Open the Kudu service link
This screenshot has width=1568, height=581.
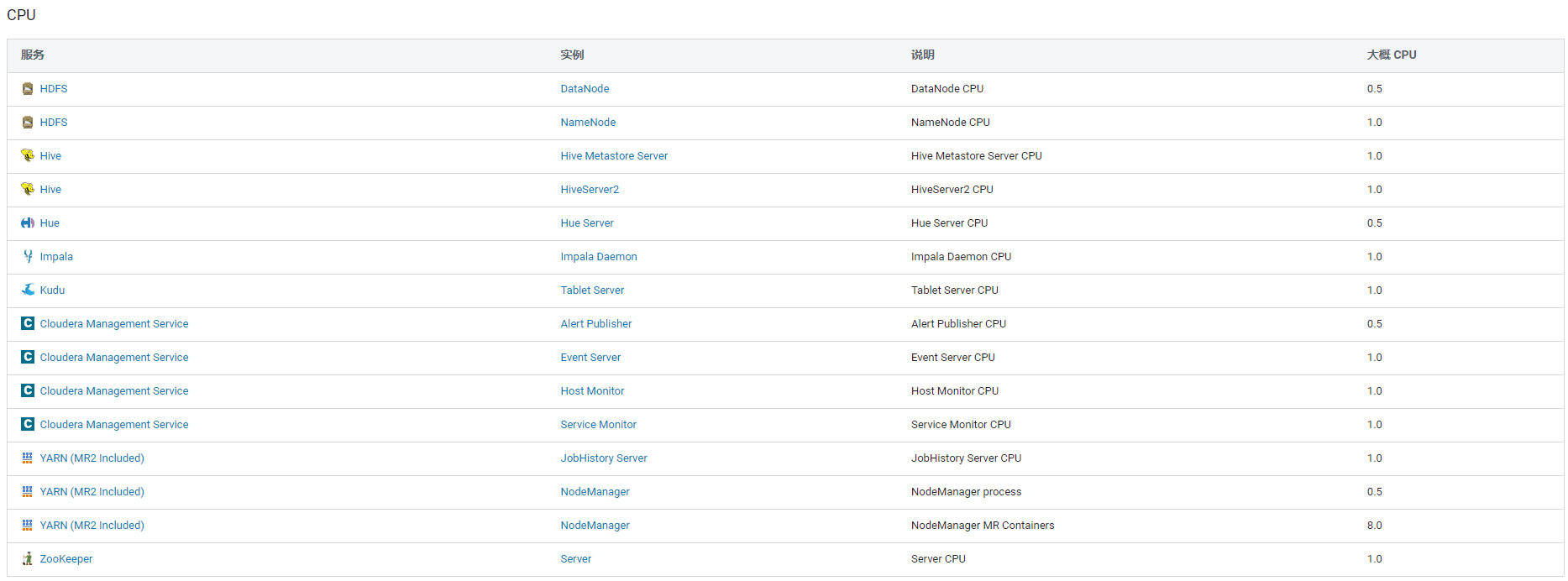click(x=52, y=290)
